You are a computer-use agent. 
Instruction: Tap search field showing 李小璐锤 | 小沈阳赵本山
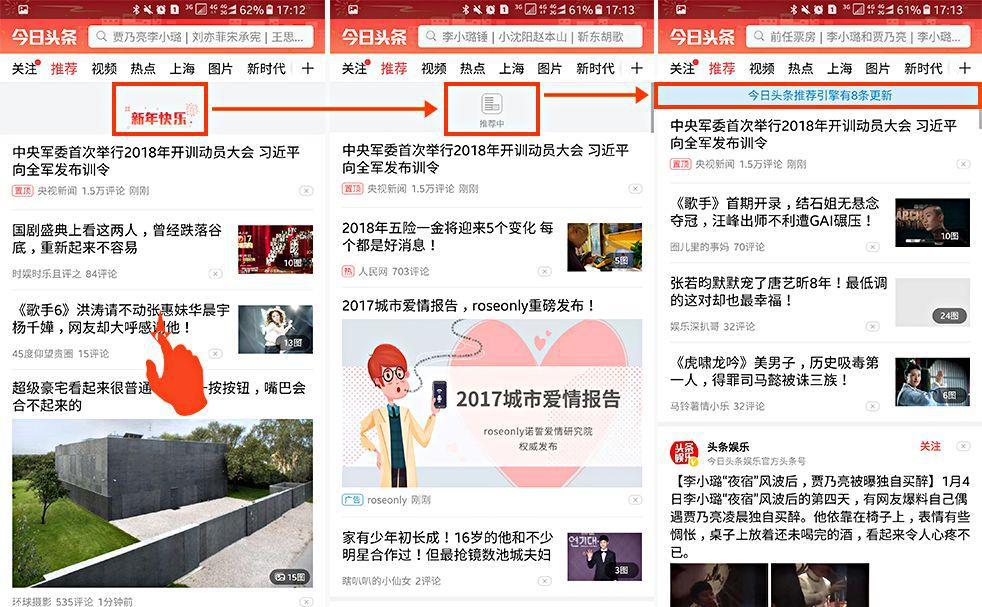click(530, 37)
